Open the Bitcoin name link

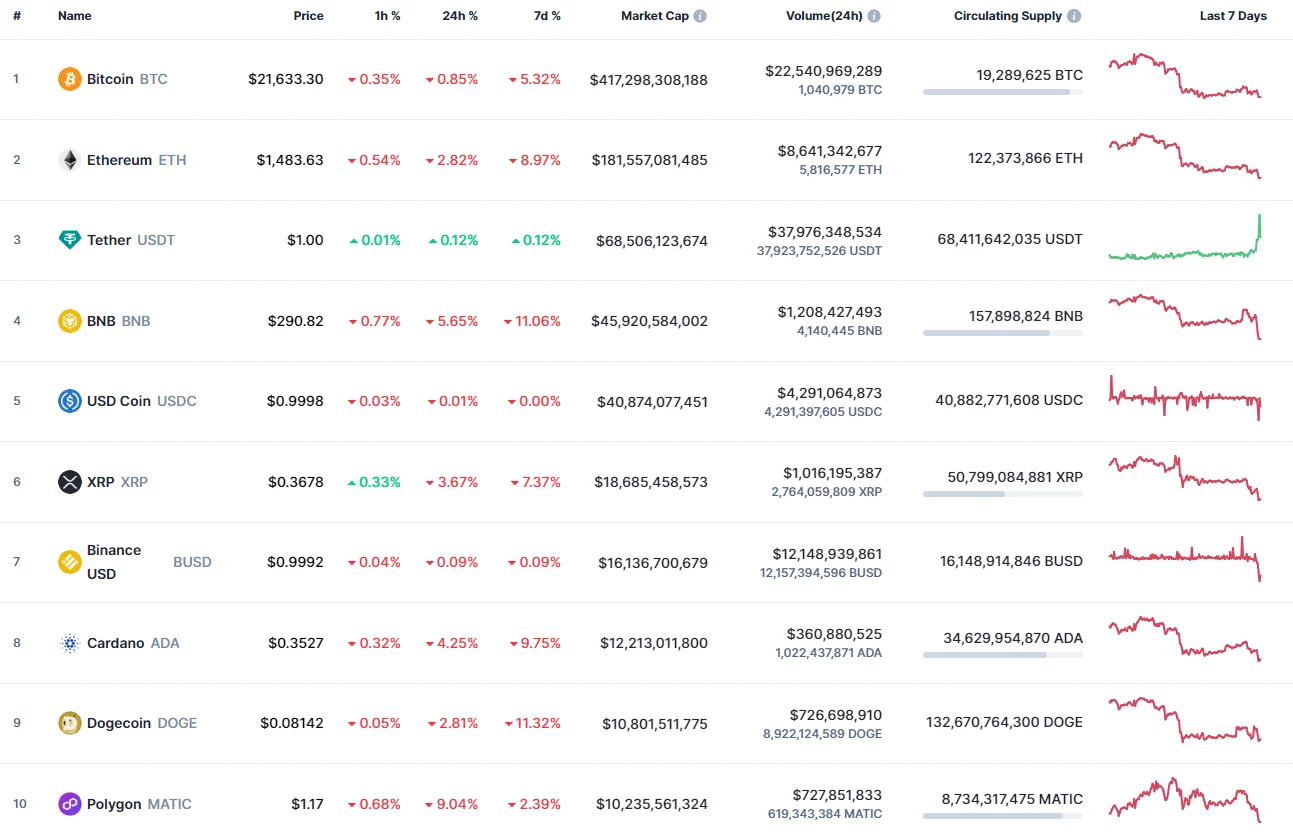point(110,79)
